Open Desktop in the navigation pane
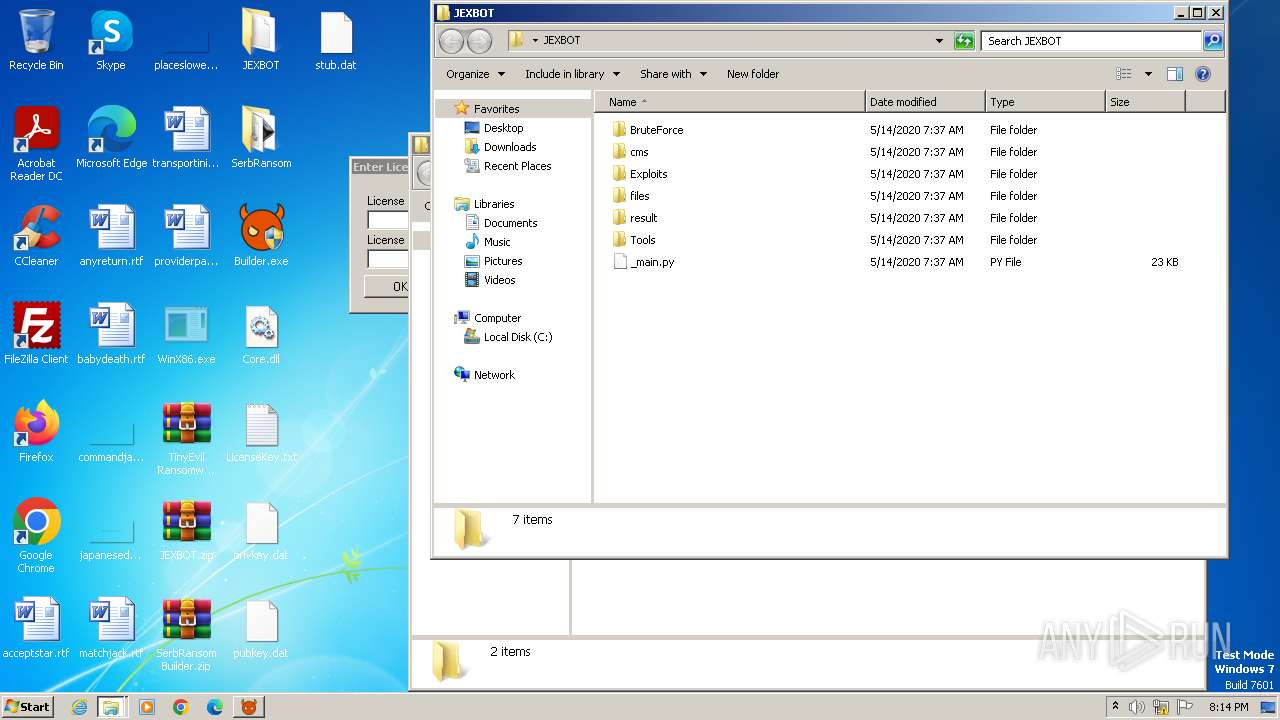This screenshot has height=720, width=1280. [503, 128]
